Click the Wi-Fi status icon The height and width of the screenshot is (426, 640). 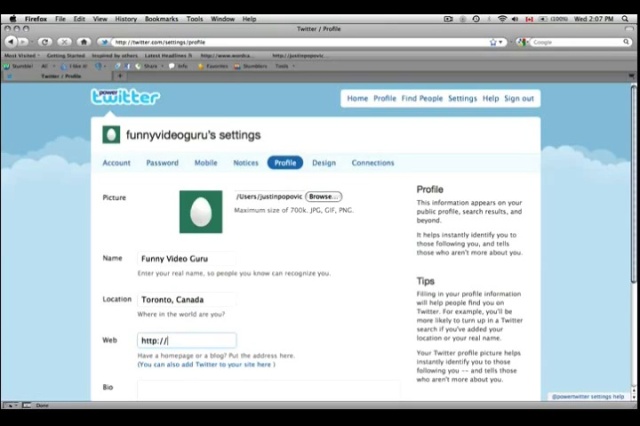502,19
